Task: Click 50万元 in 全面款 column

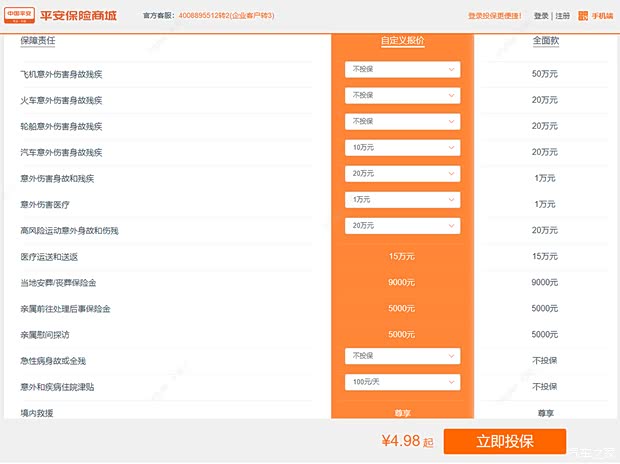Action: 545,74
